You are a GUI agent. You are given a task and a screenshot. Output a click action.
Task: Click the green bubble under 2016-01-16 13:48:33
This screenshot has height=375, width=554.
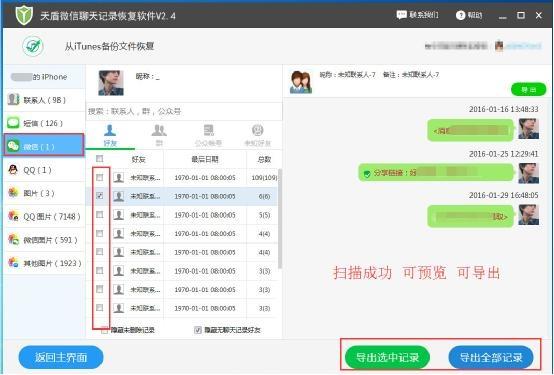click(x=470, y=130)
